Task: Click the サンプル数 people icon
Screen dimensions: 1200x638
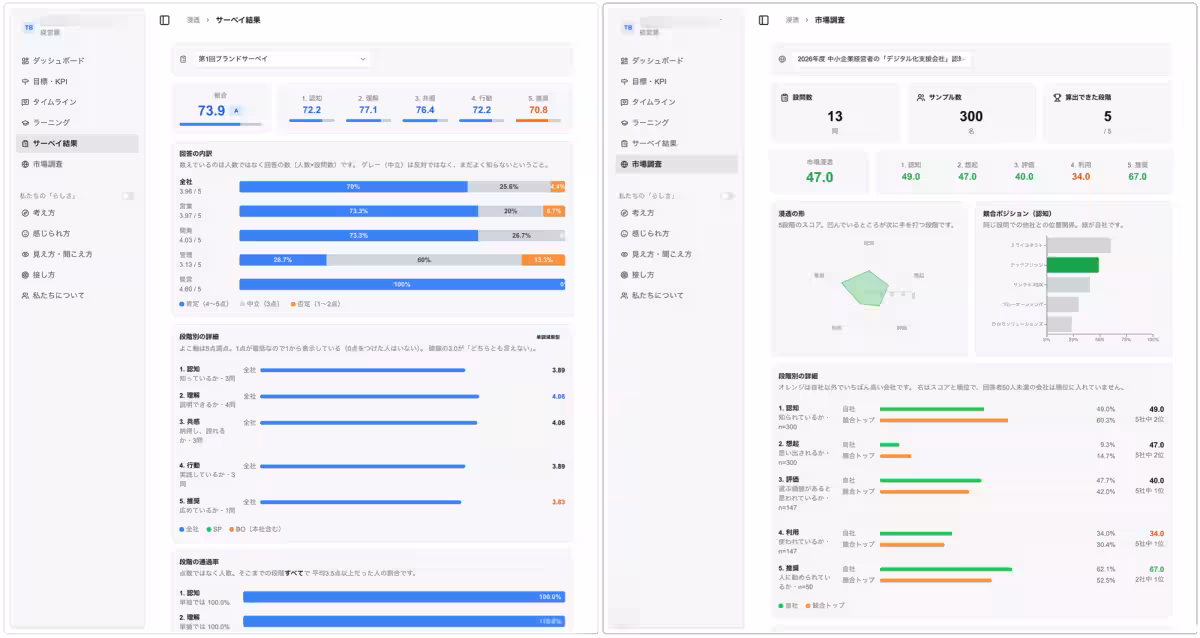Action: (920, 97)
